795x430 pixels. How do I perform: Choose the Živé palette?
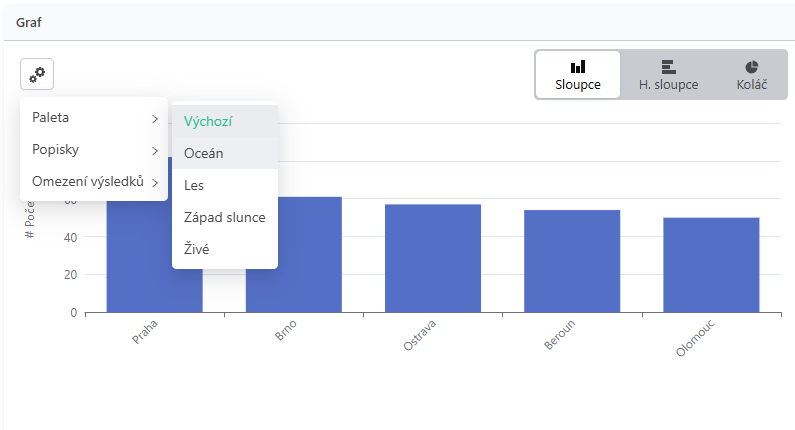(x=225, y=249)
